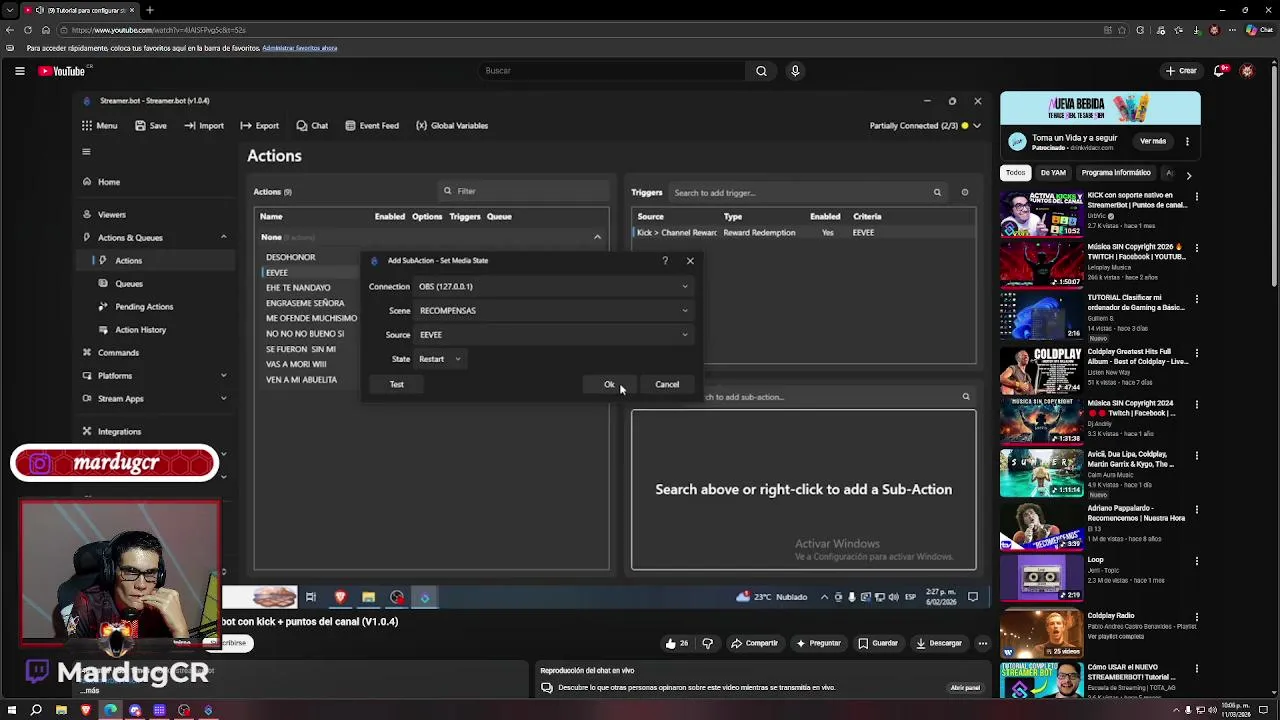This screenshot has width=1280, height=720.
Task: Click the YouTube Buscar search box
Action: (x=612, y=71)
